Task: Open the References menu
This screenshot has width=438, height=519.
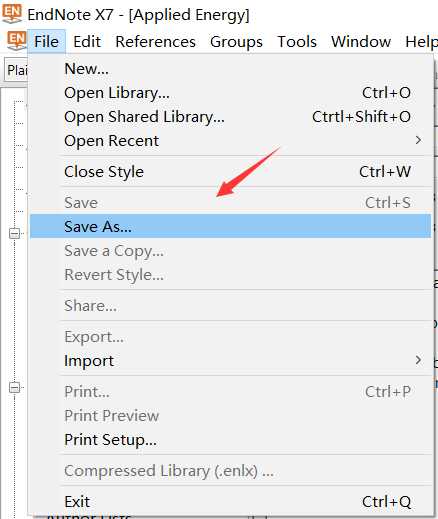Action: [155, 42]
